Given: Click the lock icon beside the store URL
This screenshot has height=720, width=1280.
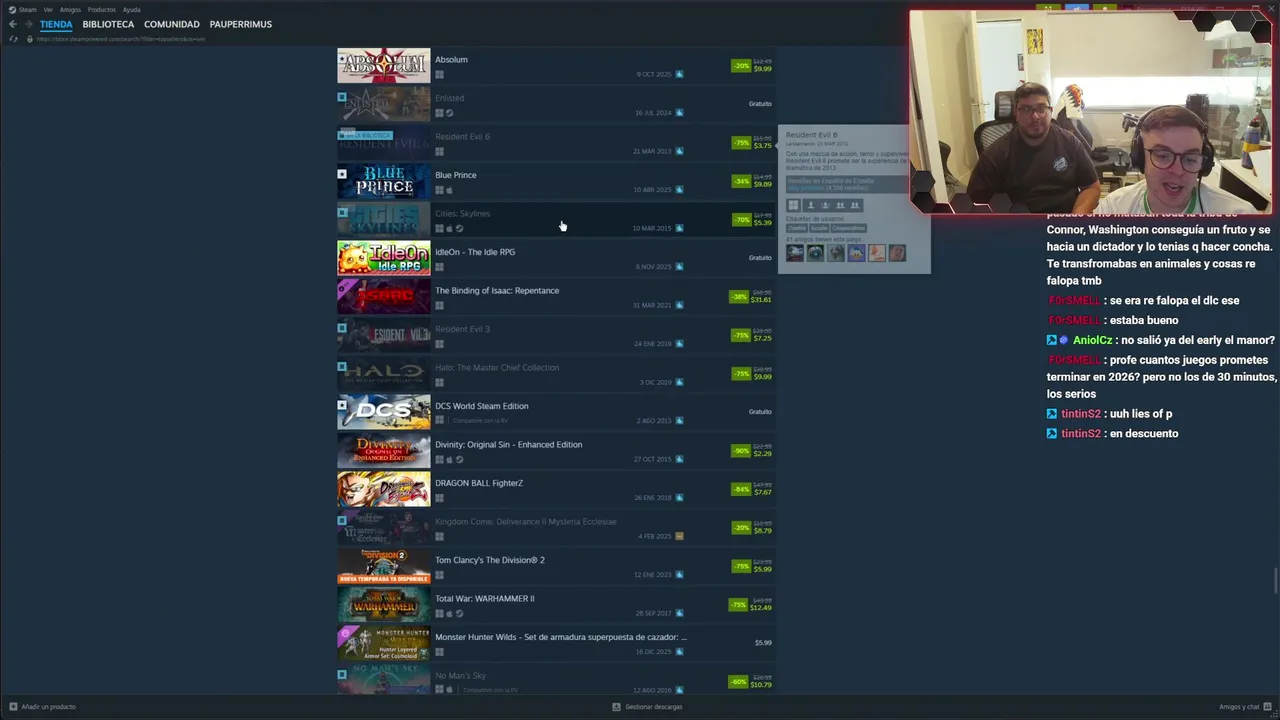Looking at the screenshot, I should (29, 39).
